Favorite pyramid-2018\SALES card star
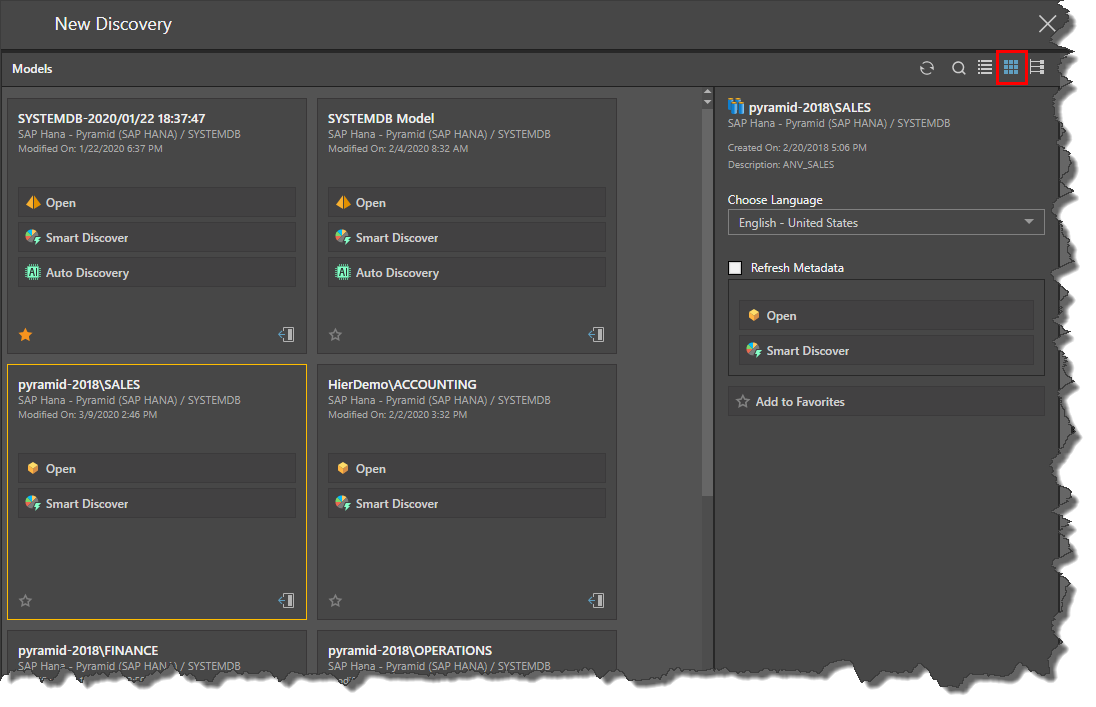Screen dimensions: 1096x707 (x=26, y=600)
